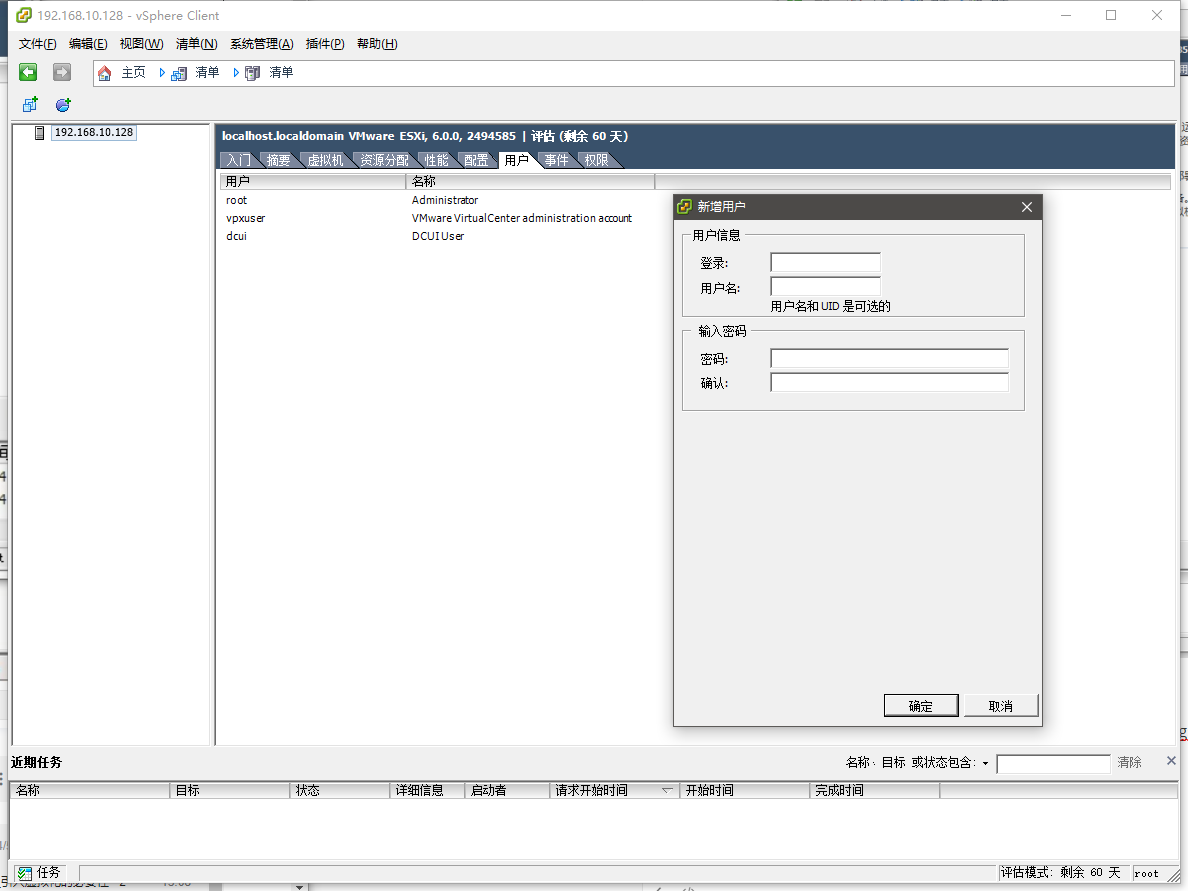The width and height of the screenshot is (1188, 891).
Task: Close the 近期任务 panel
Action: coord(1171,761)
